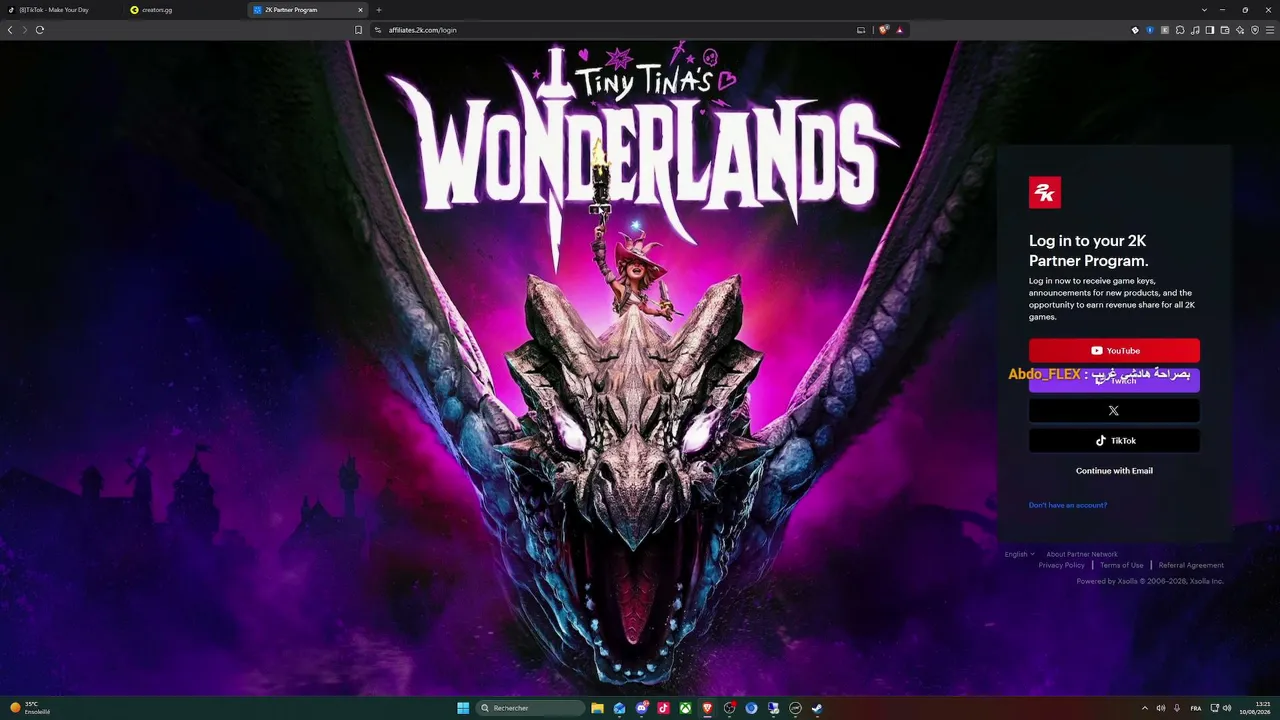The height and width of the screenshot is (720, 1280).
Task: Bookmark this page using the bookmark icon
Action: pyautogui.click(x=359, y=30)
